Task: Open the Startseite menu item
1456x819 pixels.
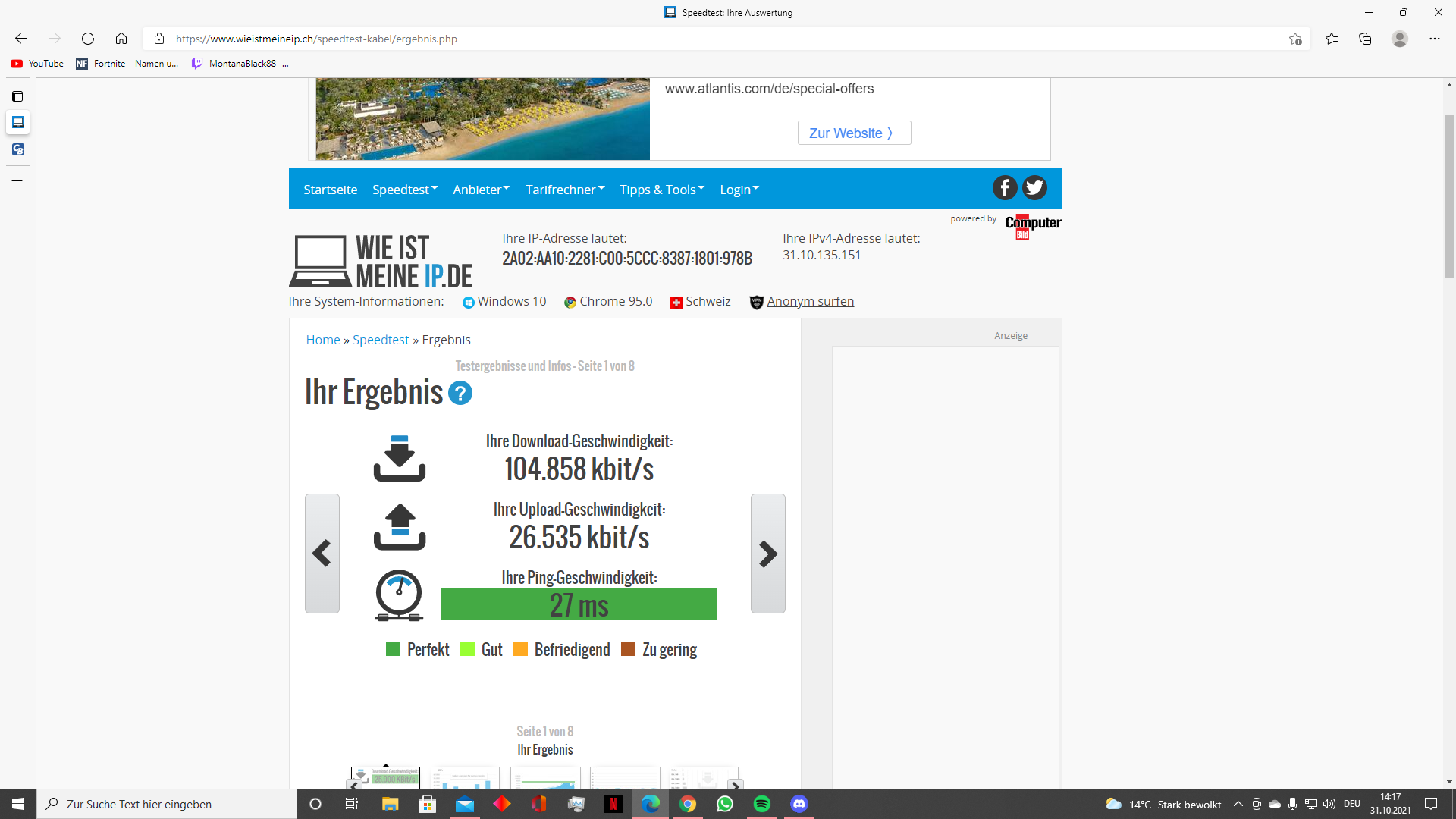Action: (330, 190)
